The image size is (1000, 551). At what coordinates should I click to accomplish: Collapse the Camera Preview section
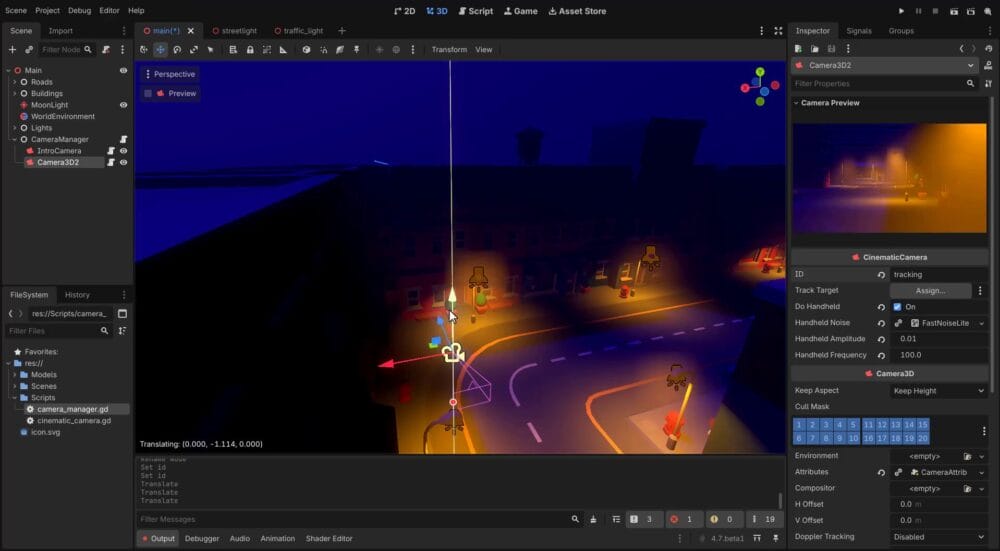click(x=797, y=103)
